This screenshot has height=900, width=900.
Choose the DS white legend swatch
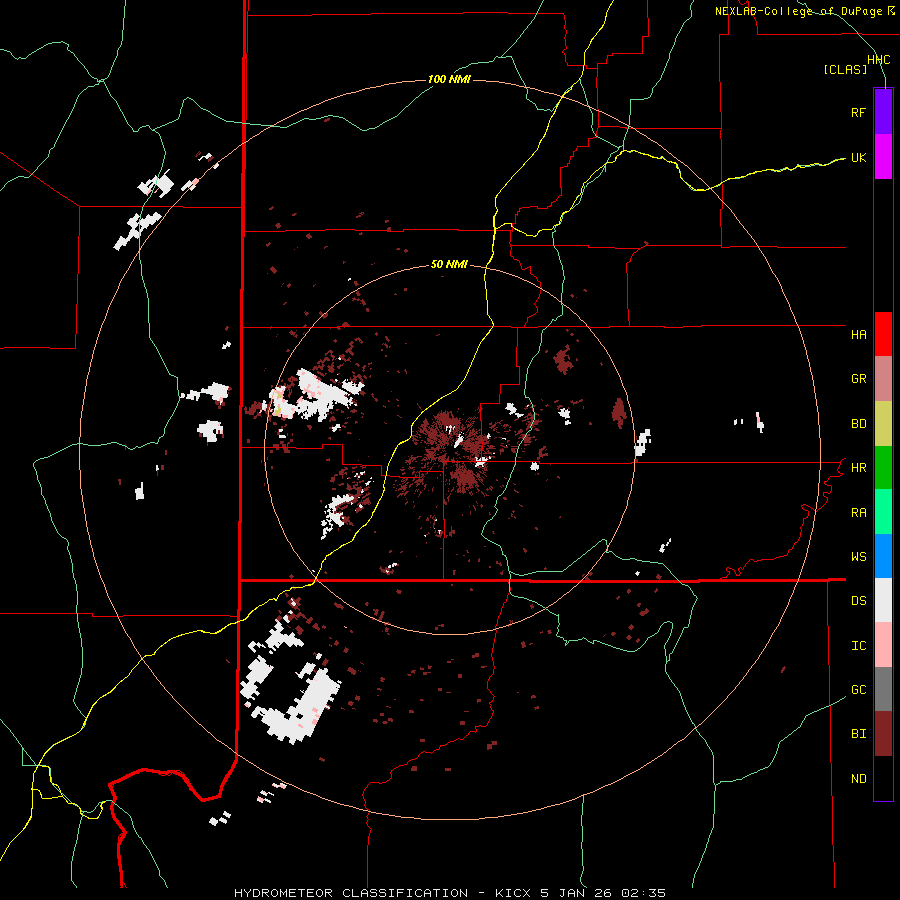click(x=883, y=600)
